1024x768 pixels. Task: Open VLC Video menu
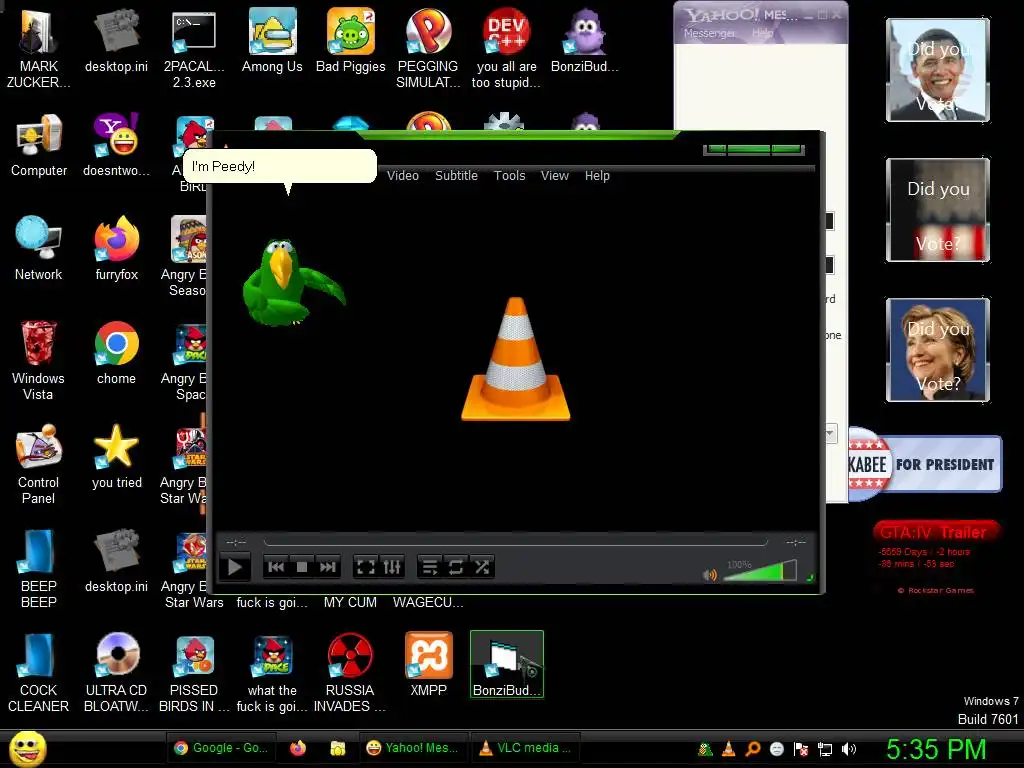click(403, 176)
